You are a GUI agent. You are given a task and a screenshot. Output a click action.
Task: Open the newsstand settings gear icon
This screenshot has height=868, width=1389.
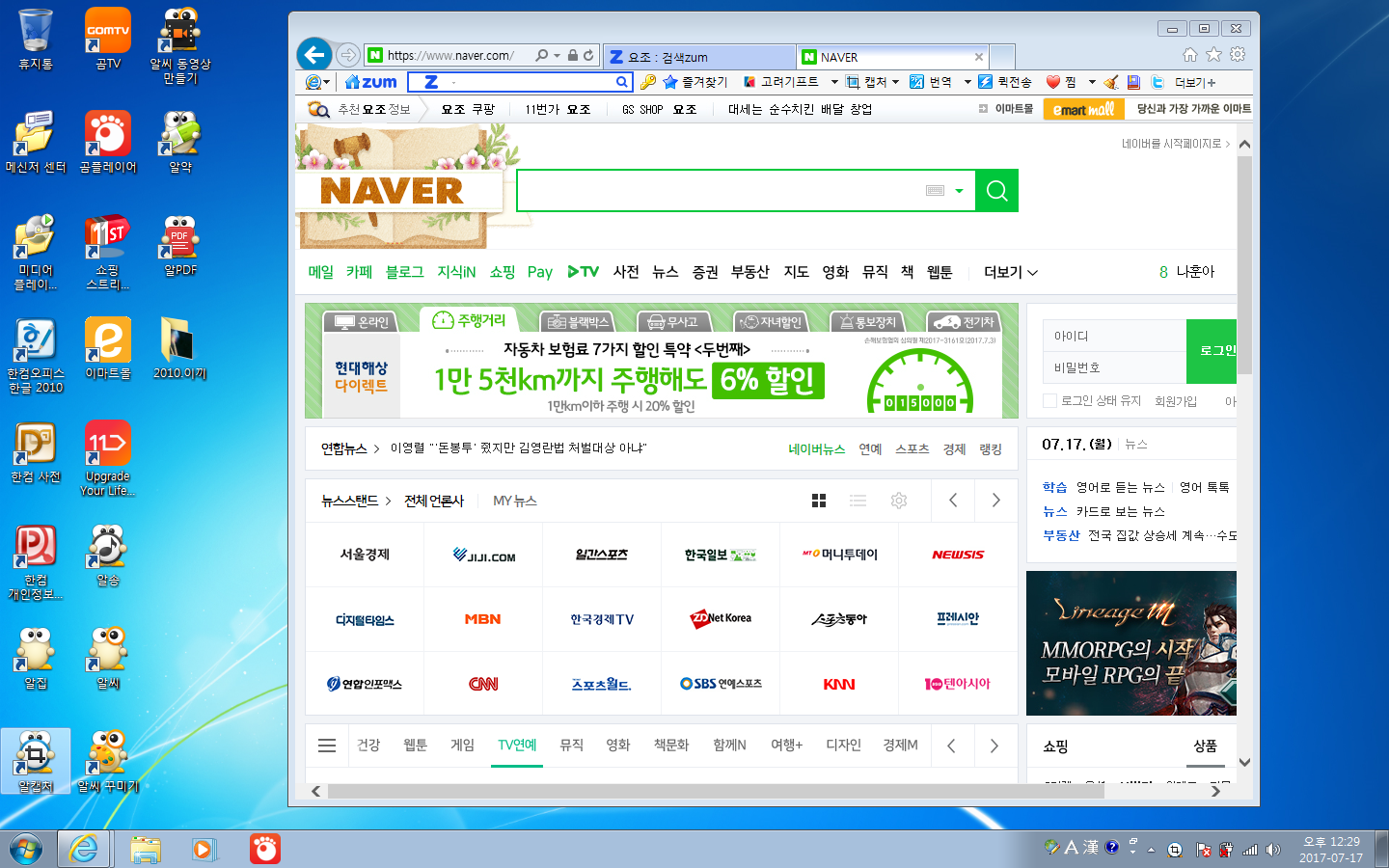coord(898,501)
